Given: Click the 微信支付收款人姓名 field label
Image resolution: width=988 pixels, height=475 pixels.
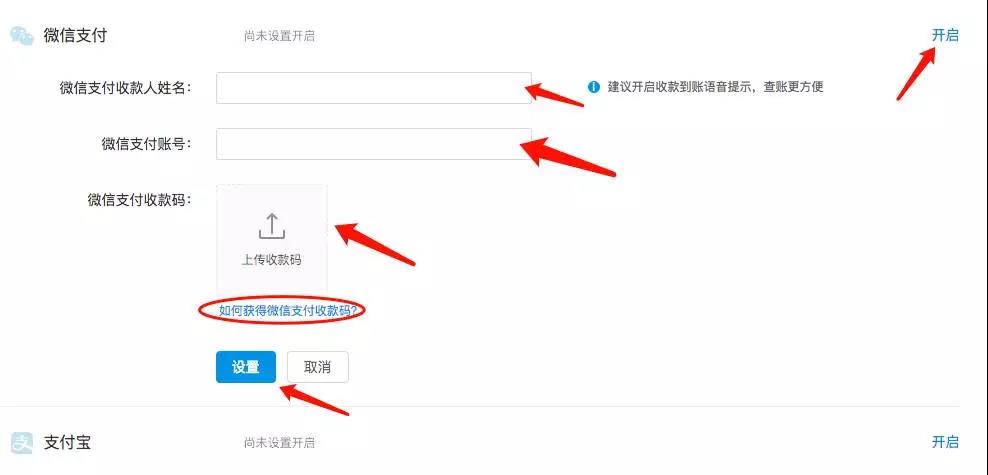Looking at the screenshot, I should [x=125, y=88].
